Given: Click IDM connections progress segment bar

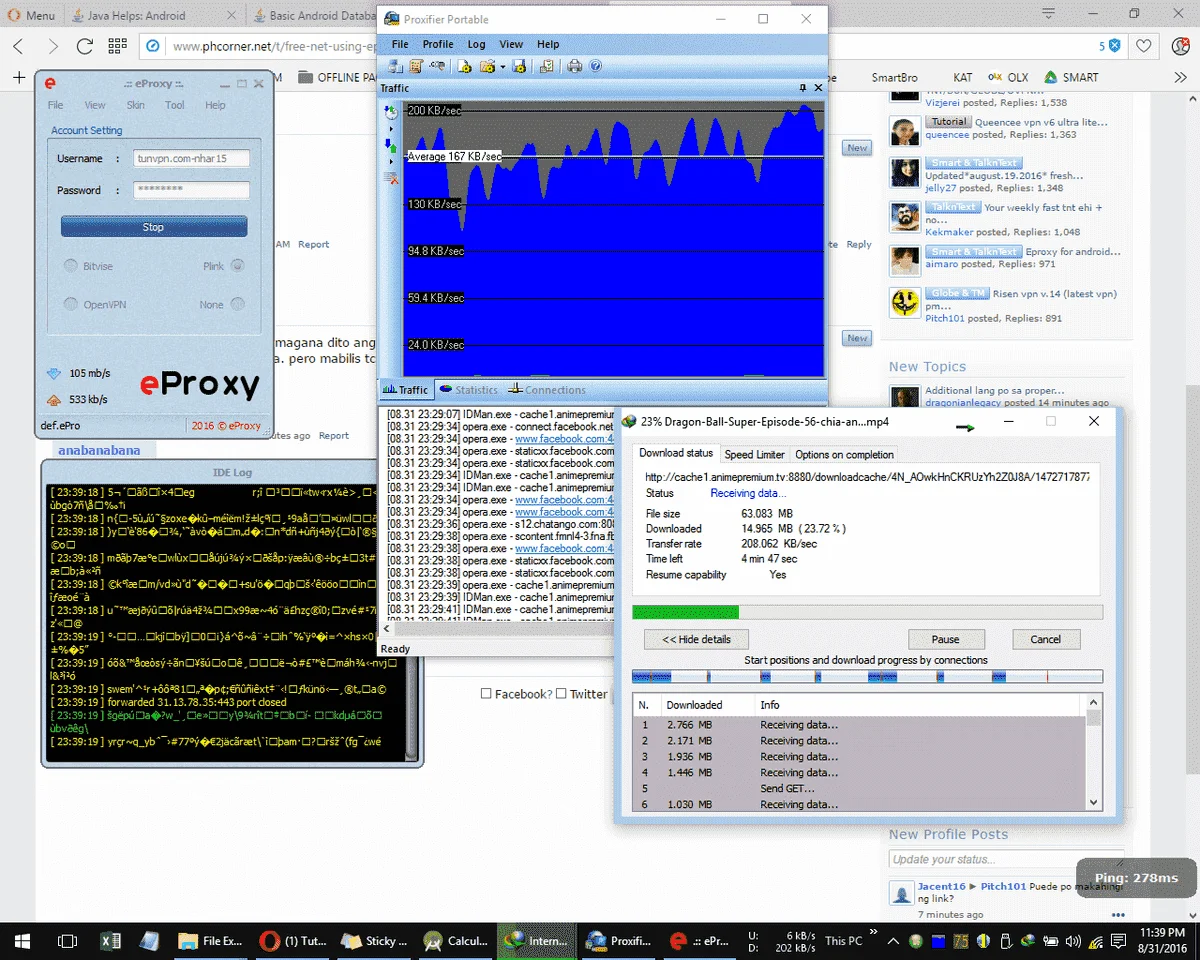Looking at the screenshot, I should click(867, 677).
